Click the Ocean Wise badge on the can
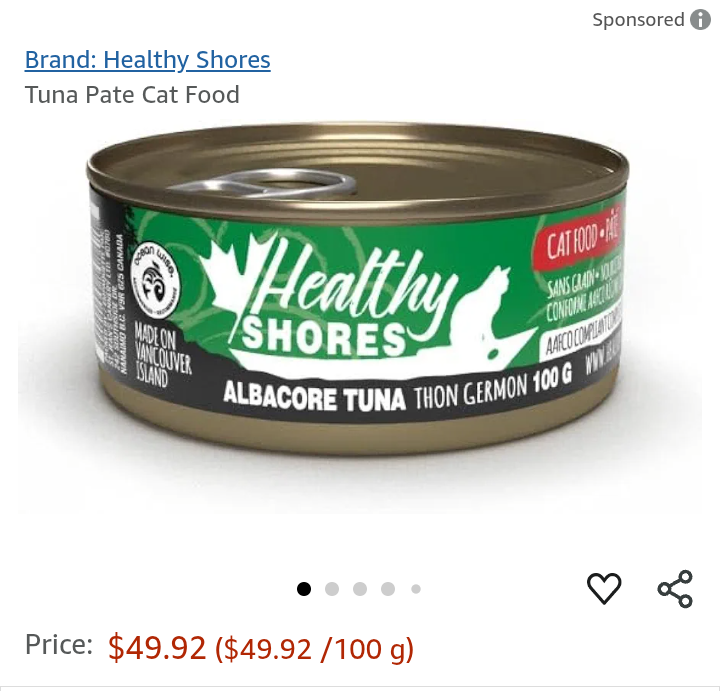 156,281
